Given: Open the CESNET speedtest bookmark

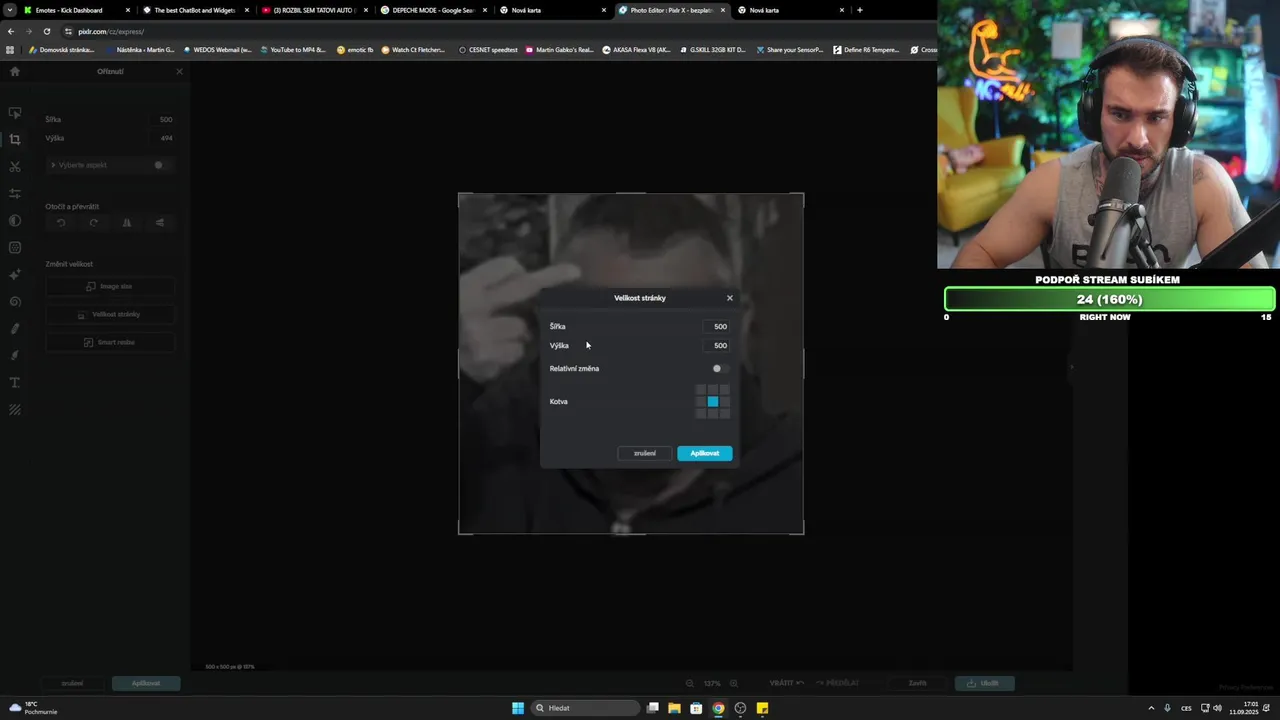Looking at the screenshot, I should [x=488, y=49].
